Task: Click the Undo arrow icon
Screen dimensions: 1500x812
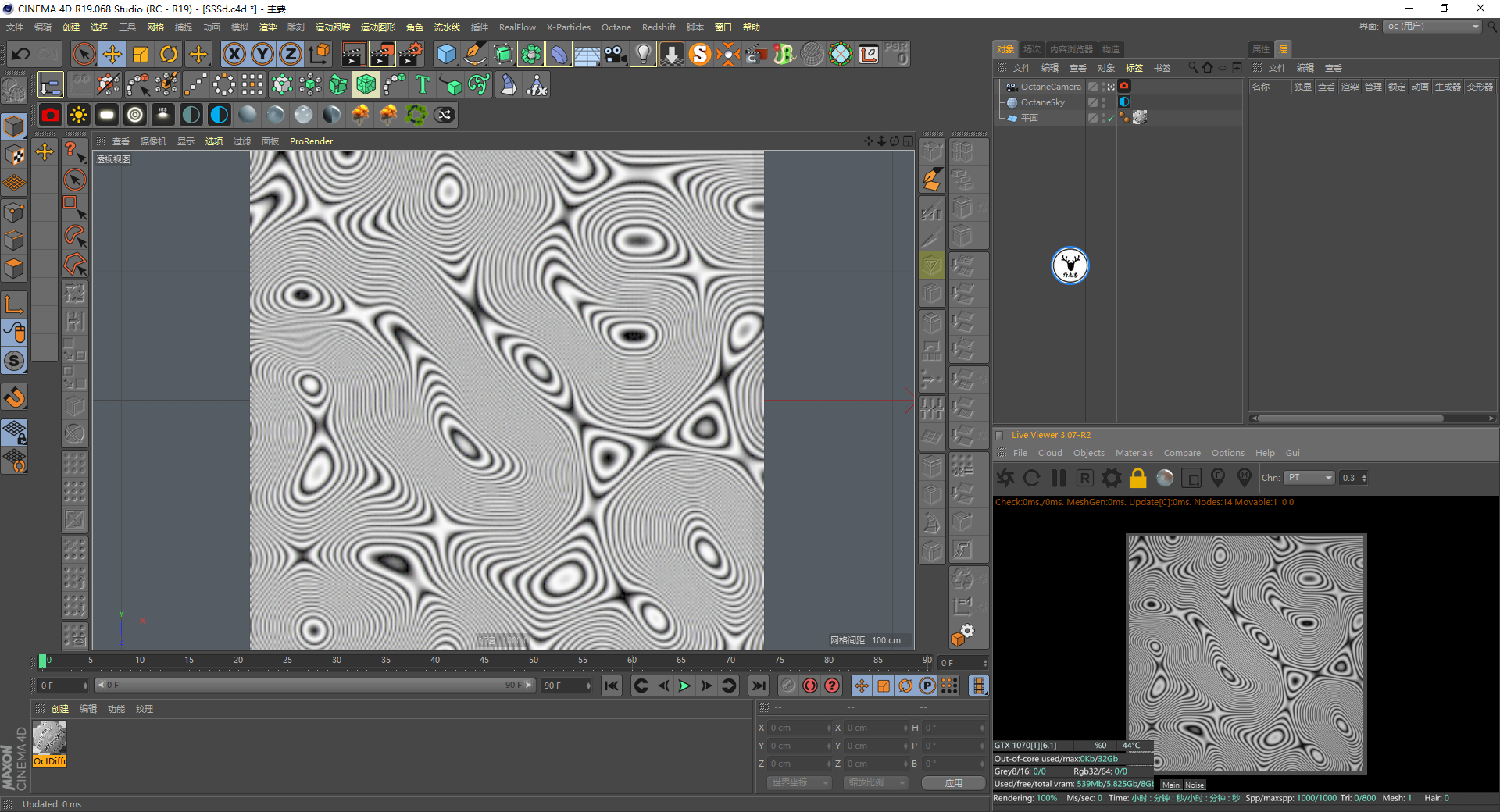Action: coord(21,54)
